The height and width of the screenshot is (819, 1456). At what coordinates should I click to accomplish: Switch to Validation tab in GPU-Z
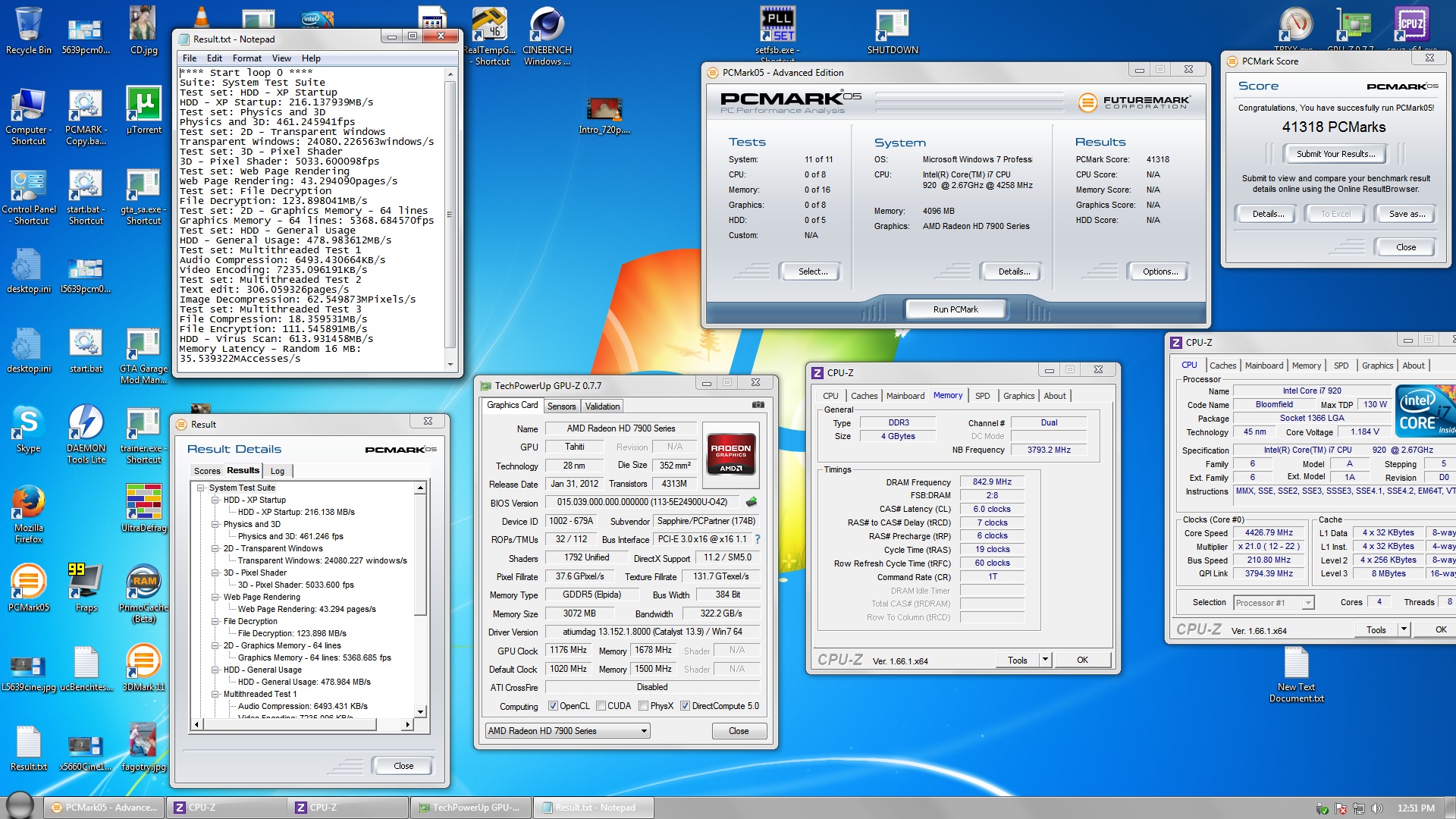point(602,406)
